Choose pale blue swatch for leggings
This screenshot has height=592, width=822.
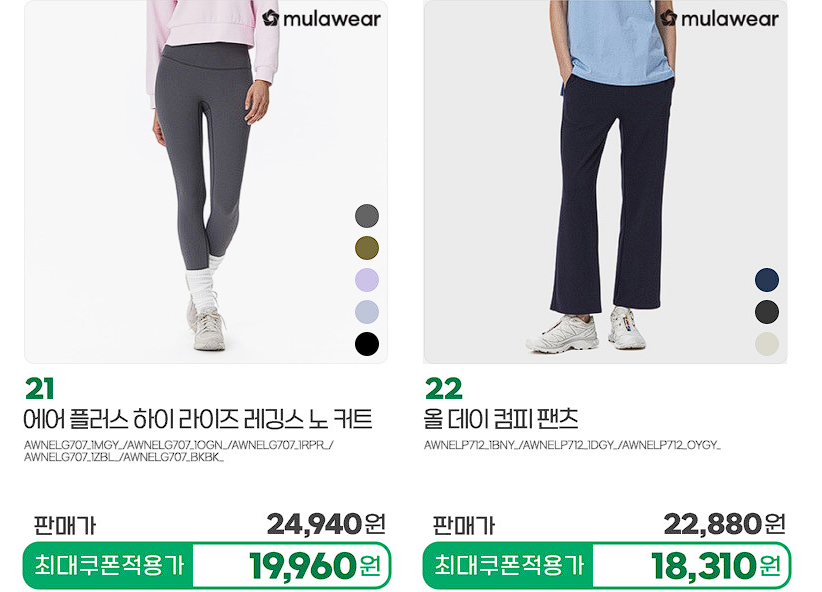[x=367, y=311]
